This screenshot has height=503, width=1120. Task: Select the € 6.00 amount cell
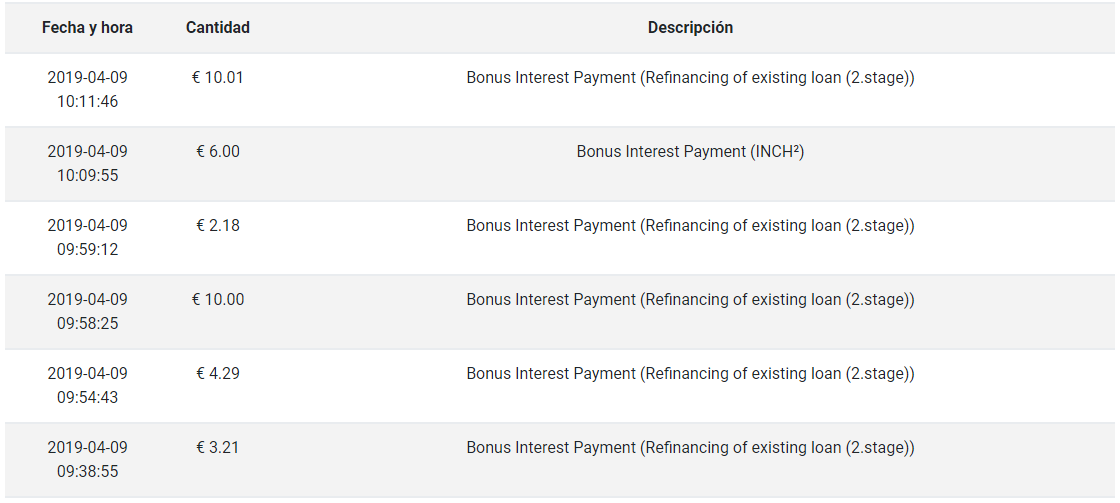pos(218,151)
